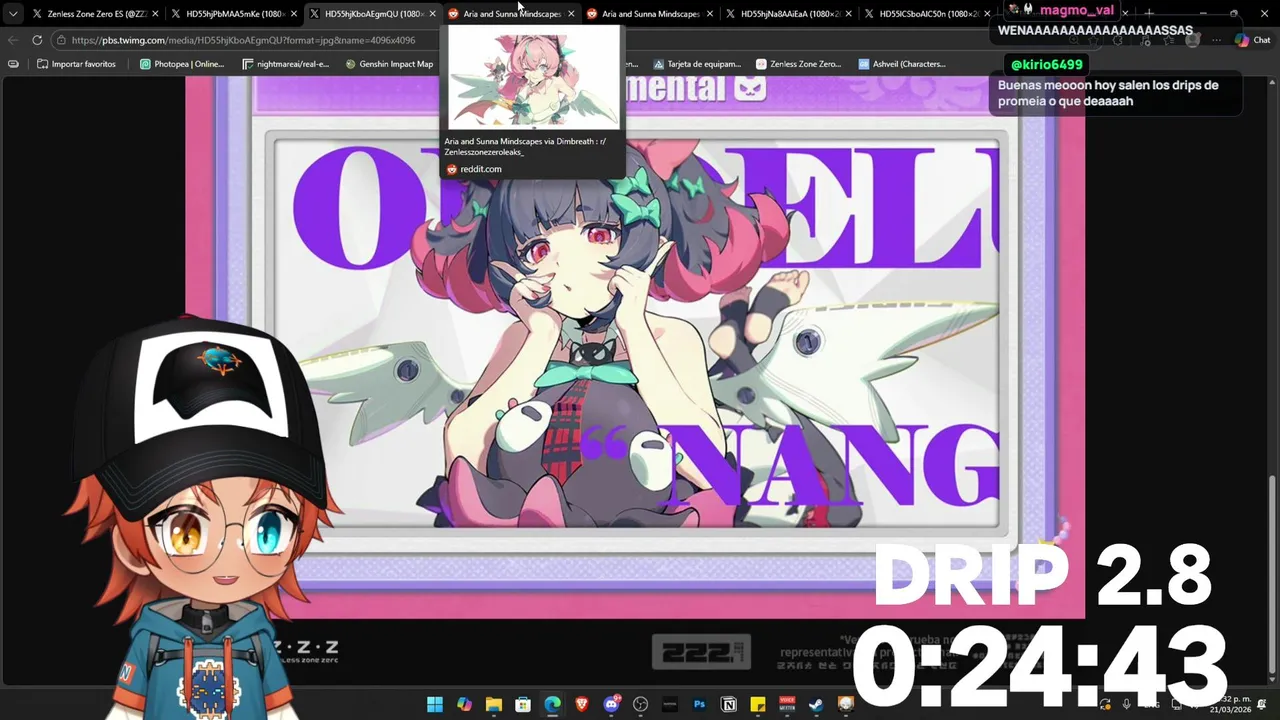Open the Photopea Online bookmark
This screenshot has width=1280, height=720.
182,64
